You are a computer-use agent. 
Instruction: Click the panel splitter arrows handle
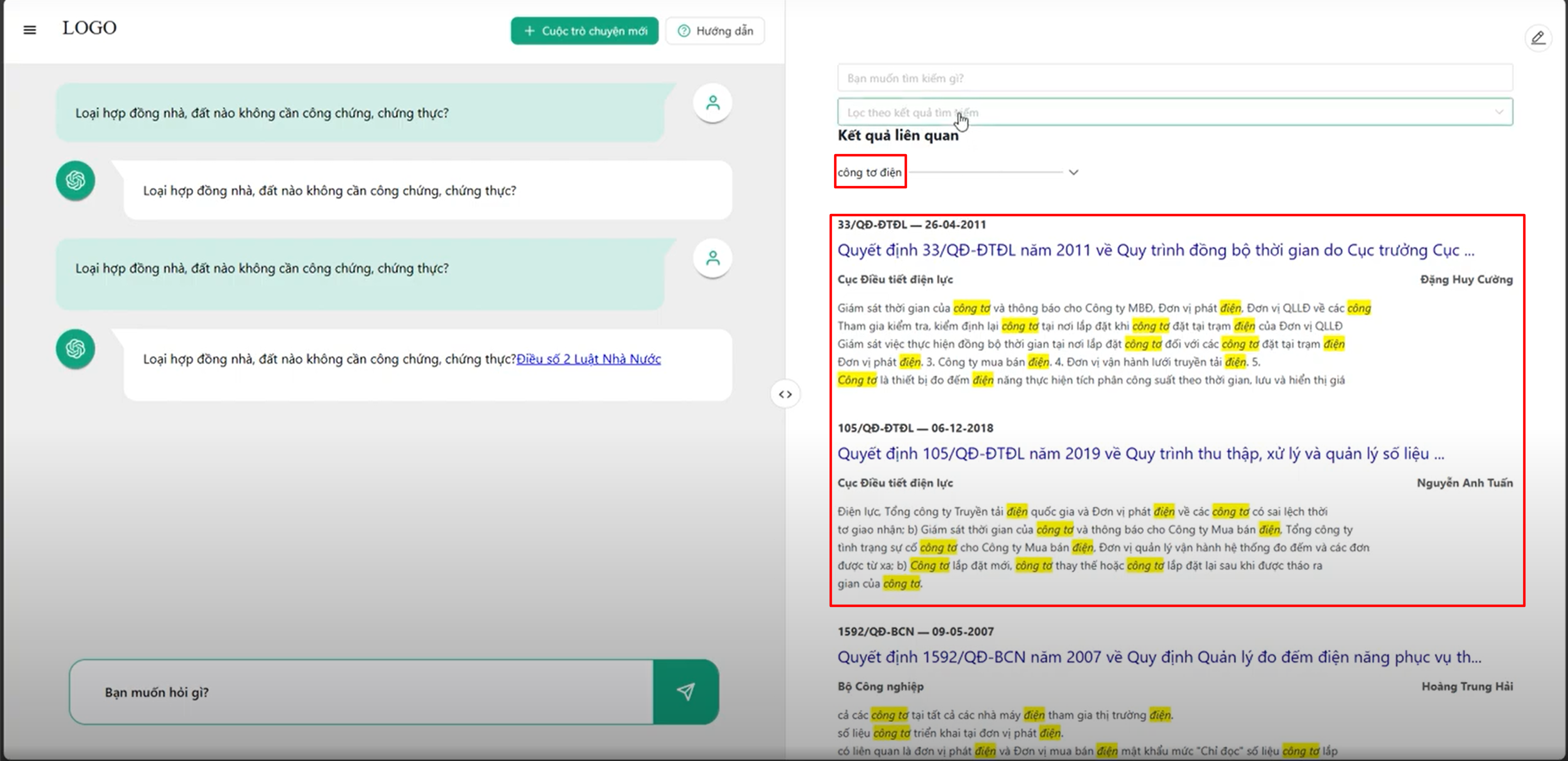pos(785,394)
